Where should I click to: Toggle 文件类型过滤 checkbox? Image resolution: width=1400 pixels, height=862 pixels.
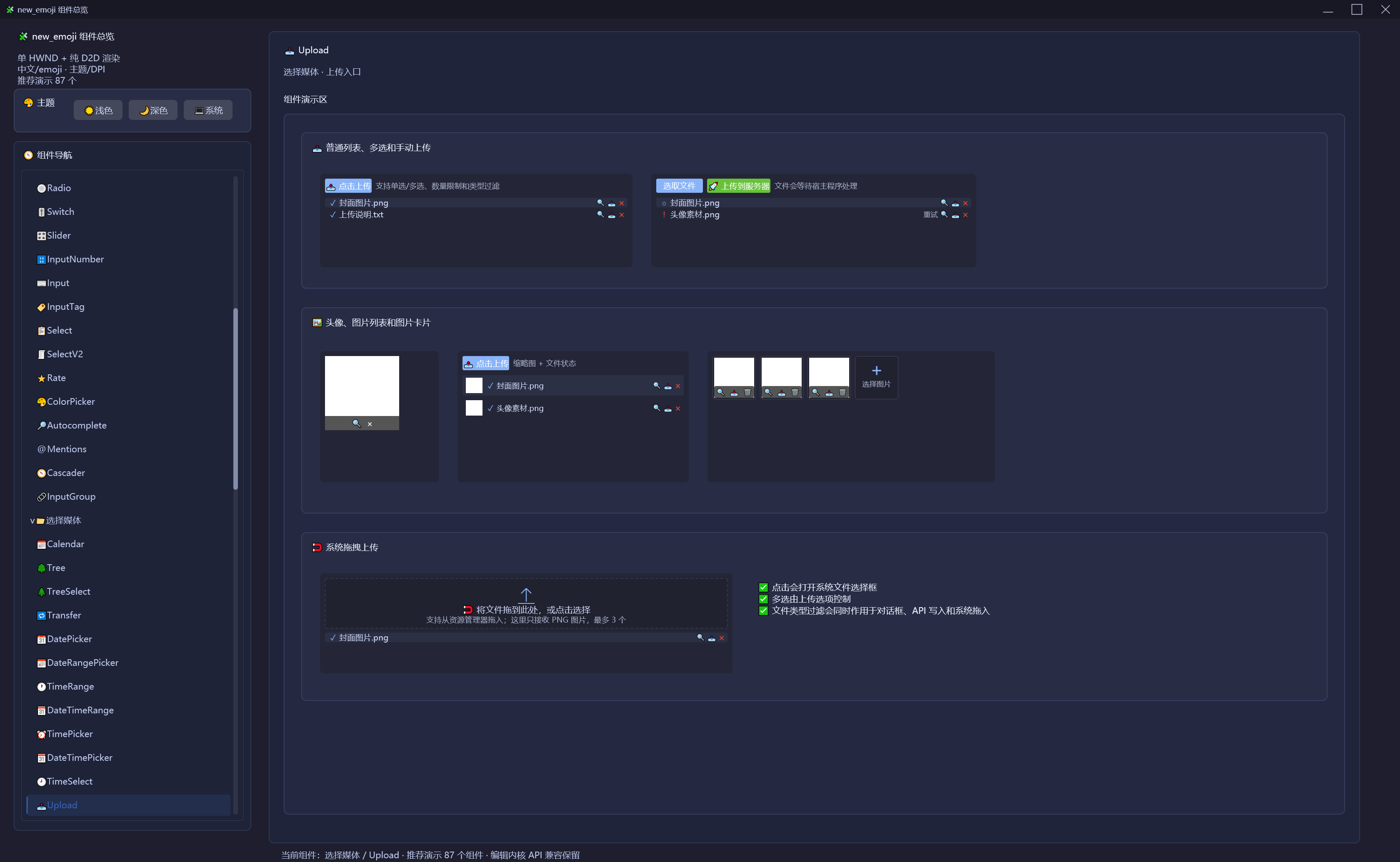pos(763,610)
